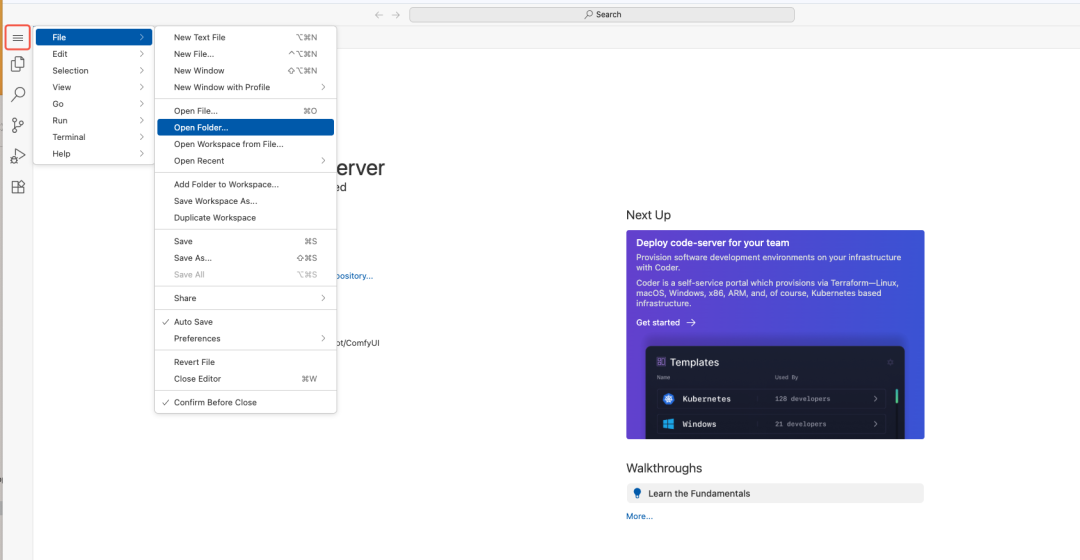Choose New Text File
Screen dimensions: 1080x560
[245, 37]
